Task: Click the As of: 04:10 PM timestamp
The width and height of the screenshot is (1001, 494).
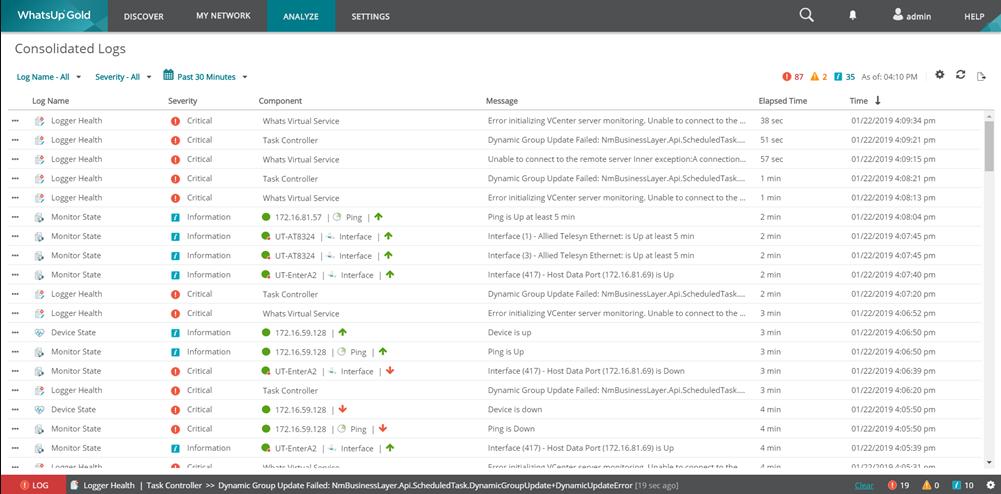Action: (x=889, y=77)
